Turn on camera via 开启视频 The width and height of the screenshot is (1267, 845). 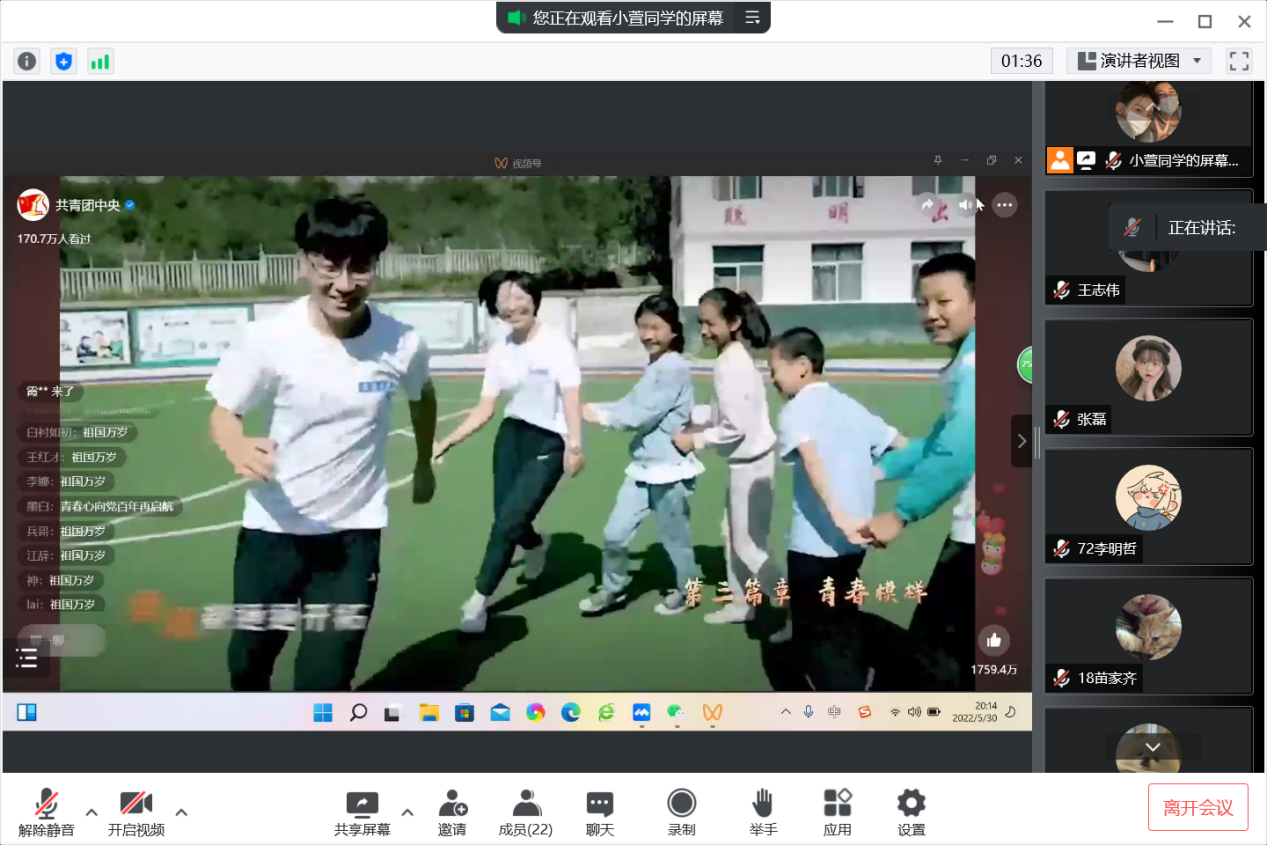tap(136, 812)
